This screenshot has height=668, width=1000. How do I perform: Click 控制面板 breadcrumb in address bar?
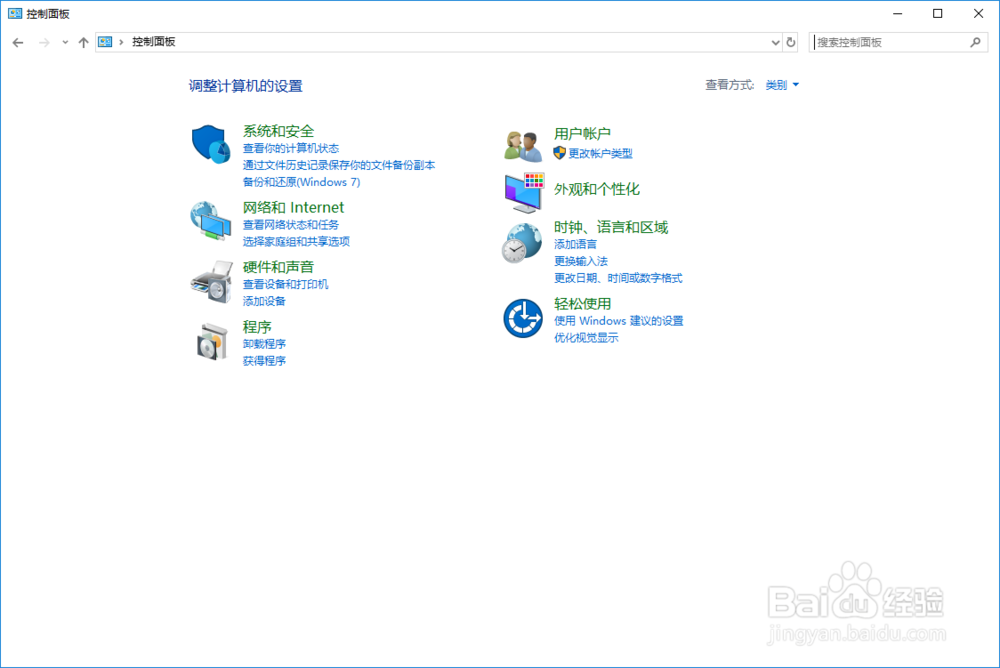153,42
